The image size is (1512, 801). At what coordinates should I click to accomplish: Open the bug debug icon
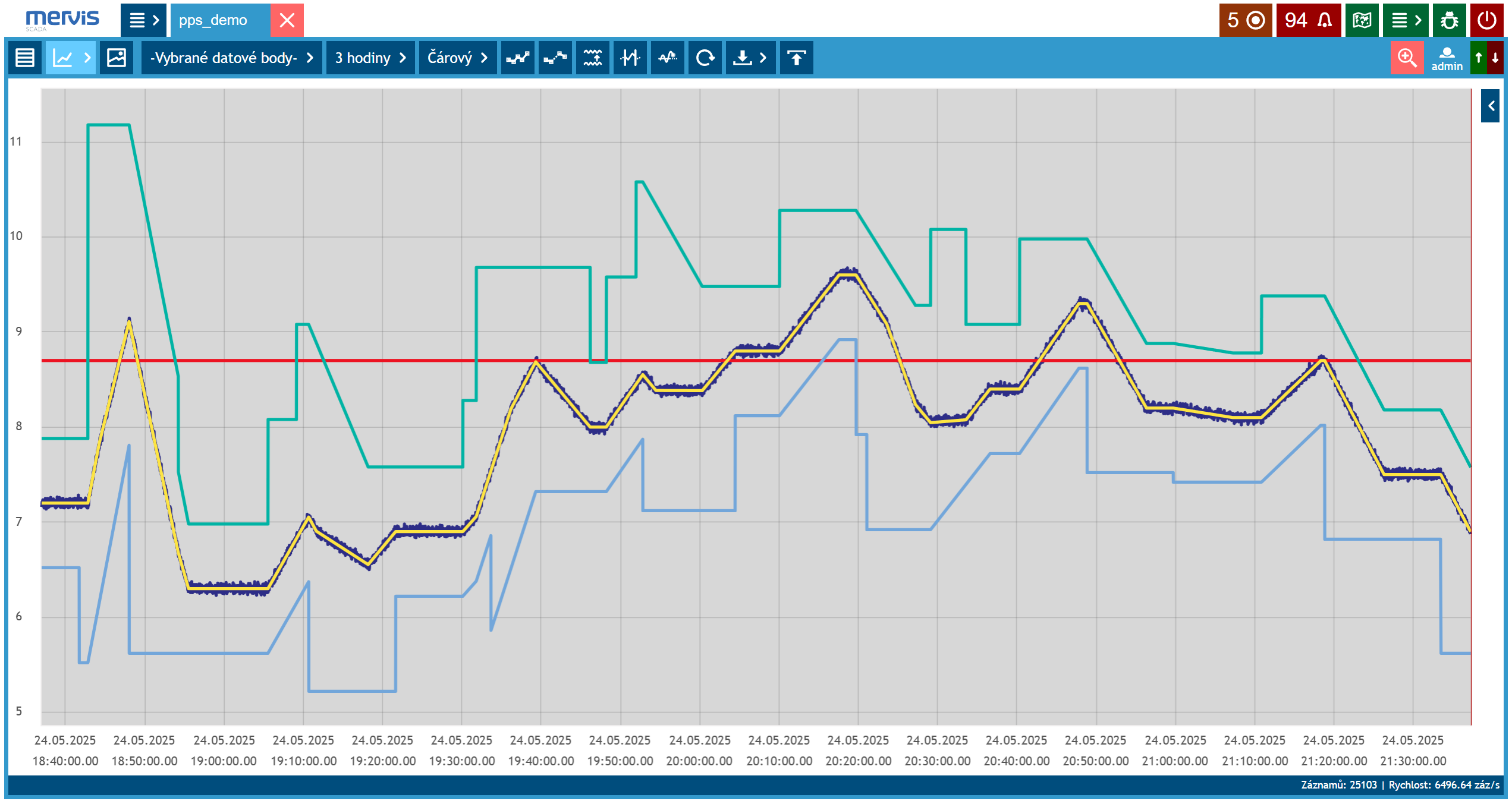1449,20
